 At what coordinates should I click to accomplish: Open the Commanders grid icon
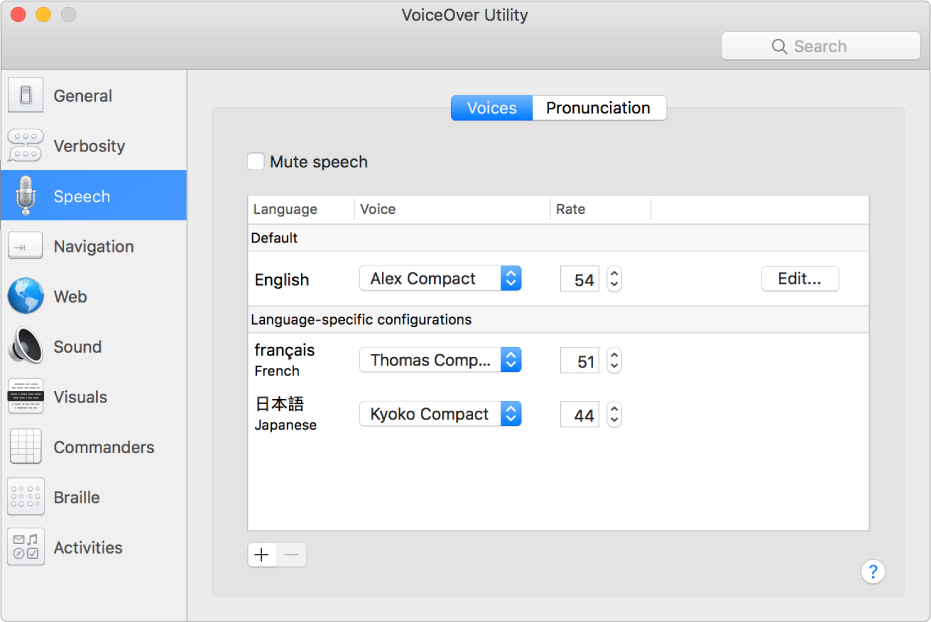coord(26,447)
